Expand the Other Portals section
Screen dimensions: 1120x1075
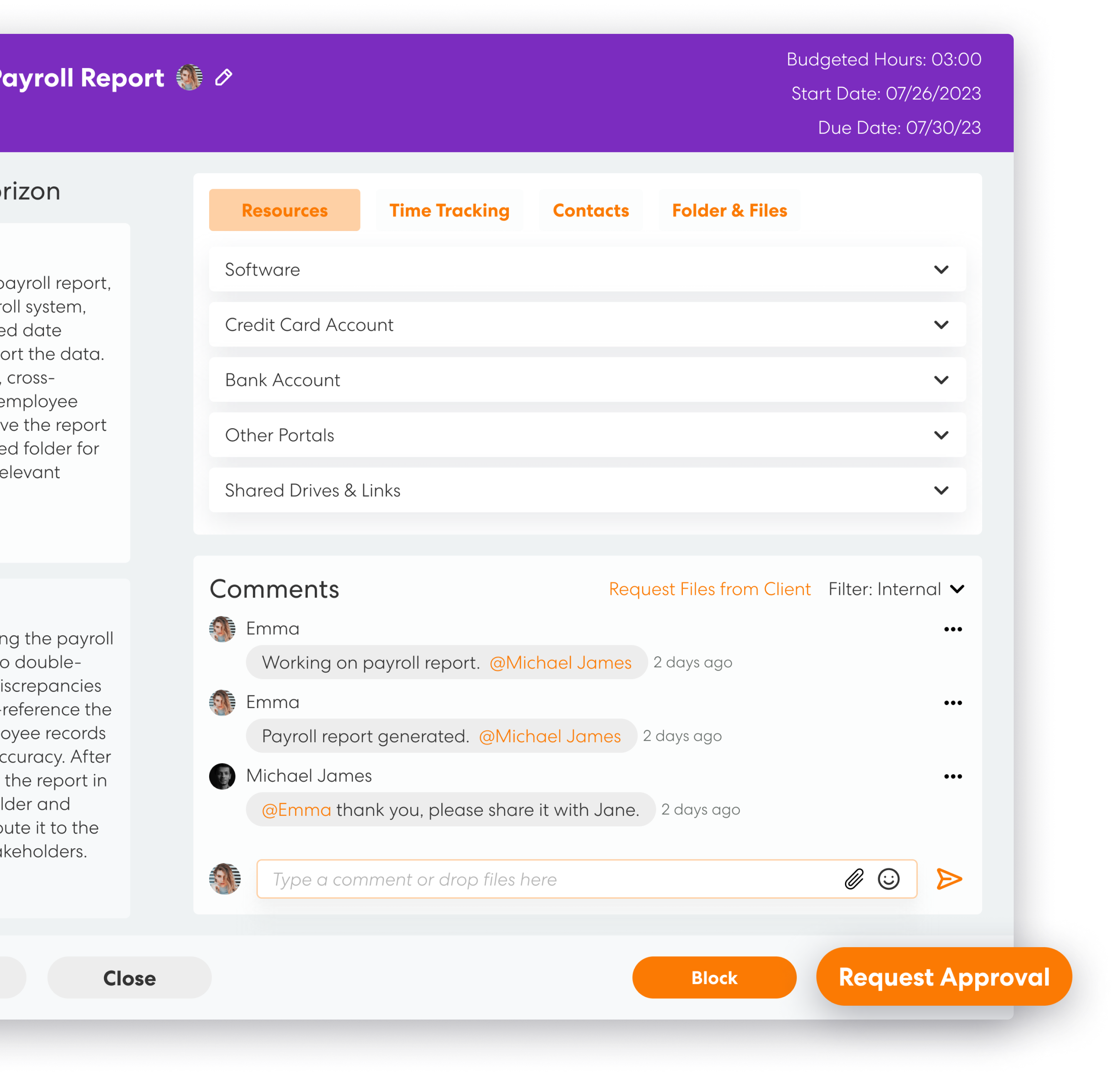pos(941,435)
